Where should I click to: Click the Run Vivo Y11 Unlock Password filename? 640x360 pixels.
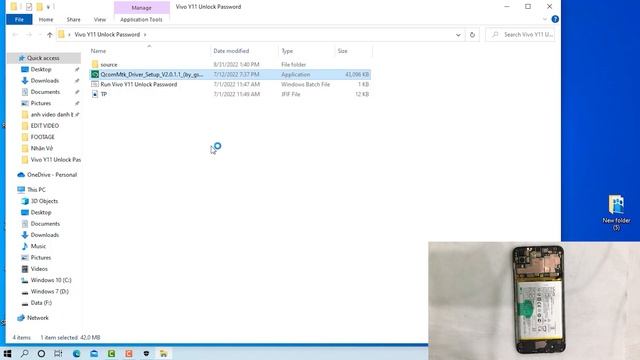coord(139,84)
